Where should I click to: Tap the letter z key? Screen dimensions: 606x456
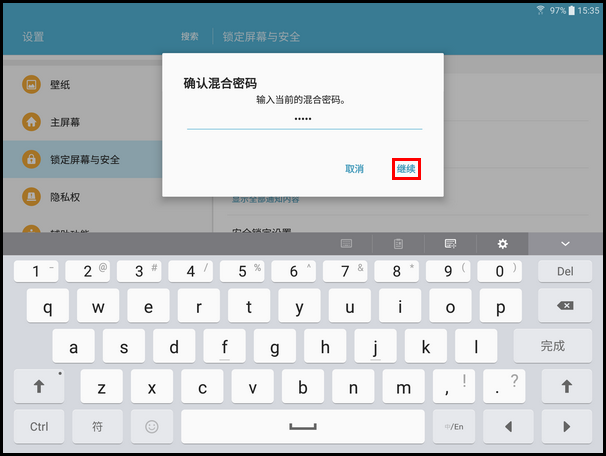point(102,386)
